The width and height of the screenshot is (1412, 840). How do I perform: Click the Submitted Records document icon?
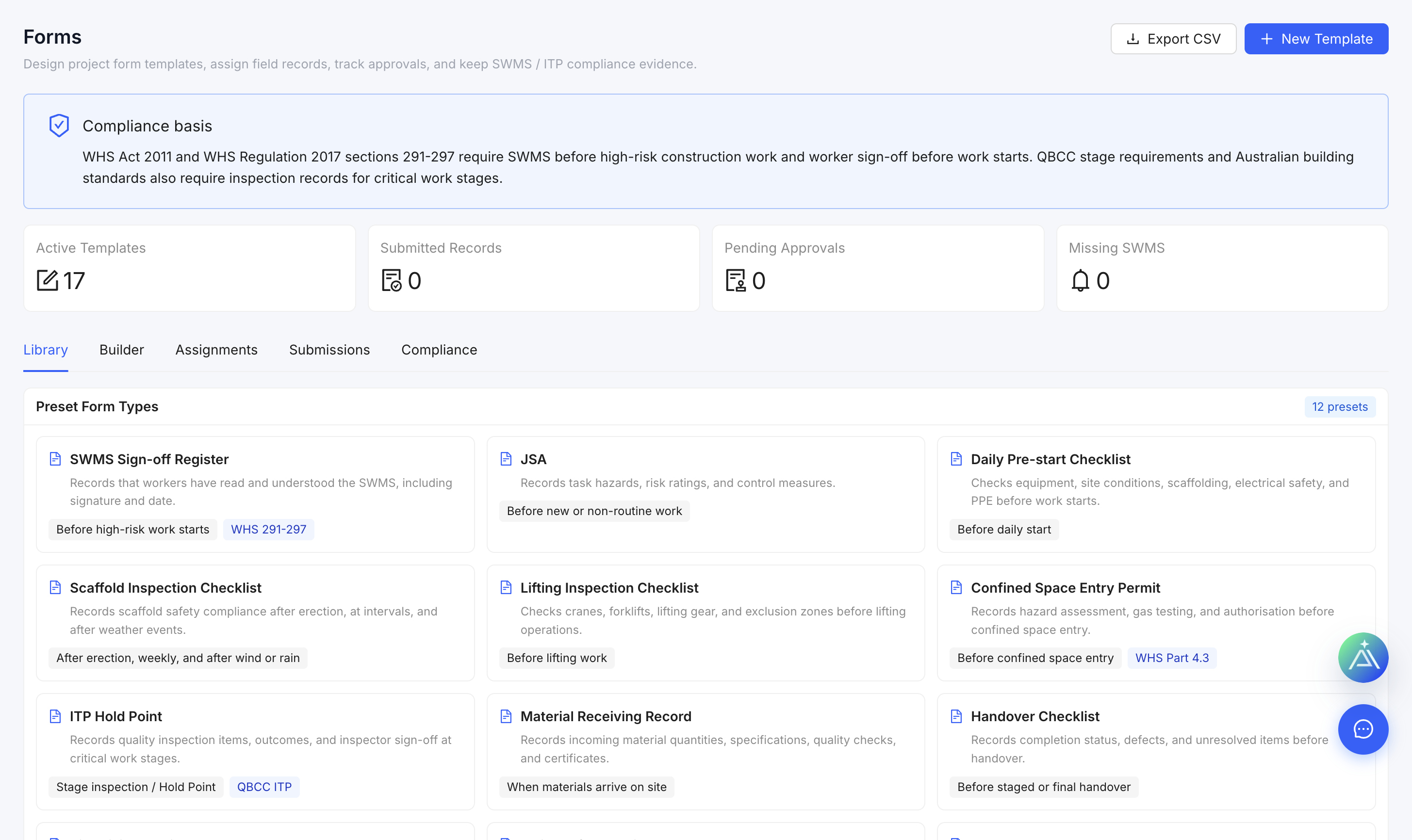tap(391, 280)
